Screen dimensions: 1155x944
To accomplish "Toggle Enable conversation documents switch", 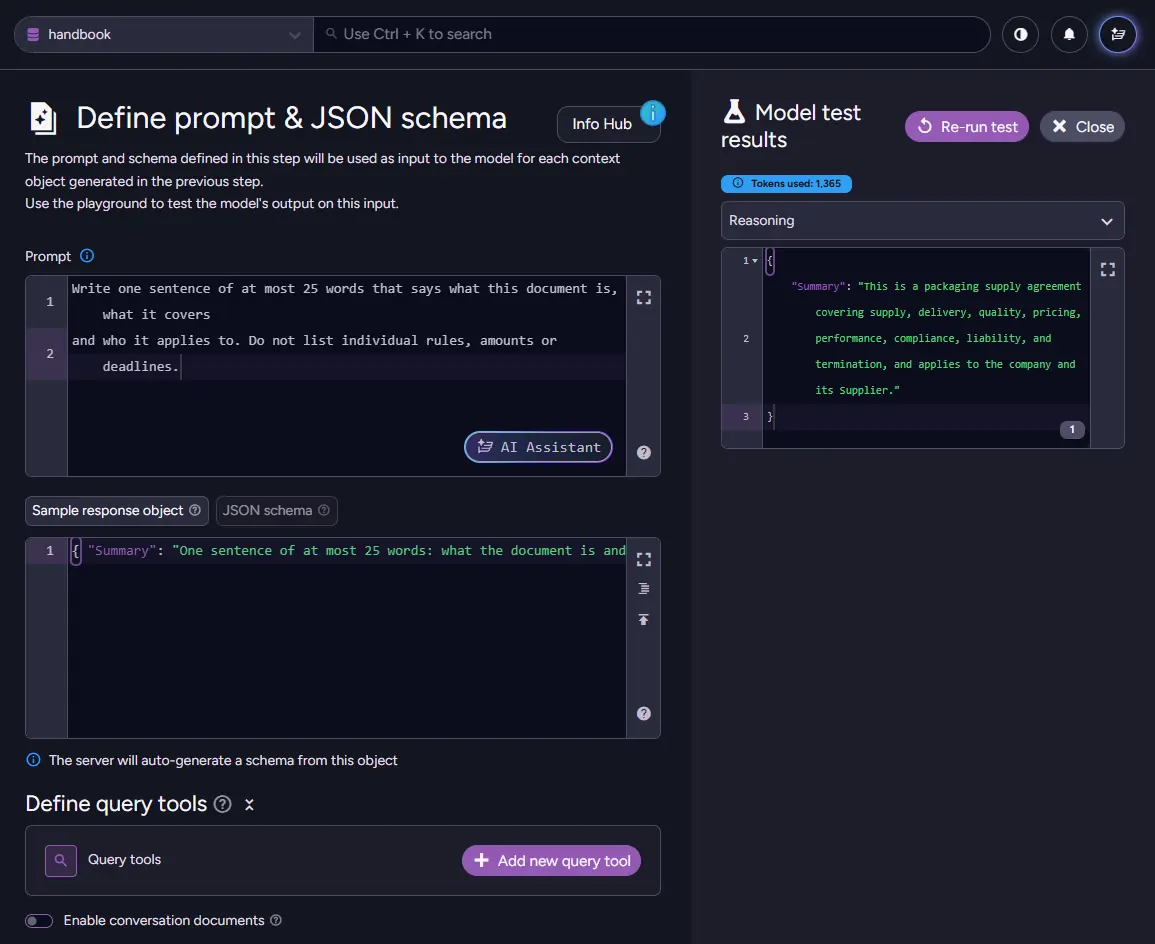I will pyautogui.click(x=39, y=920).
